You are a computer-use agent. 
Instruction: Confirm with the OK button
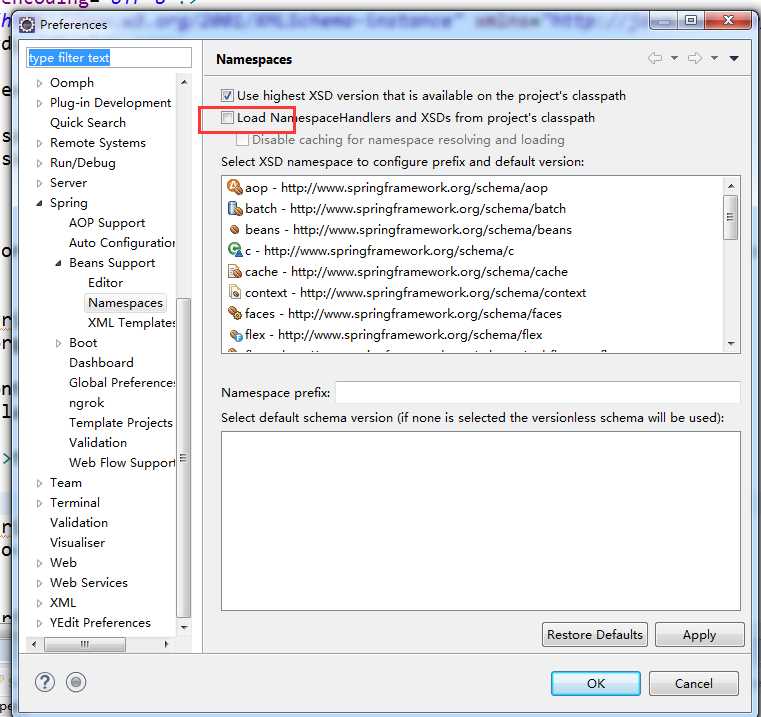point(596,683)
